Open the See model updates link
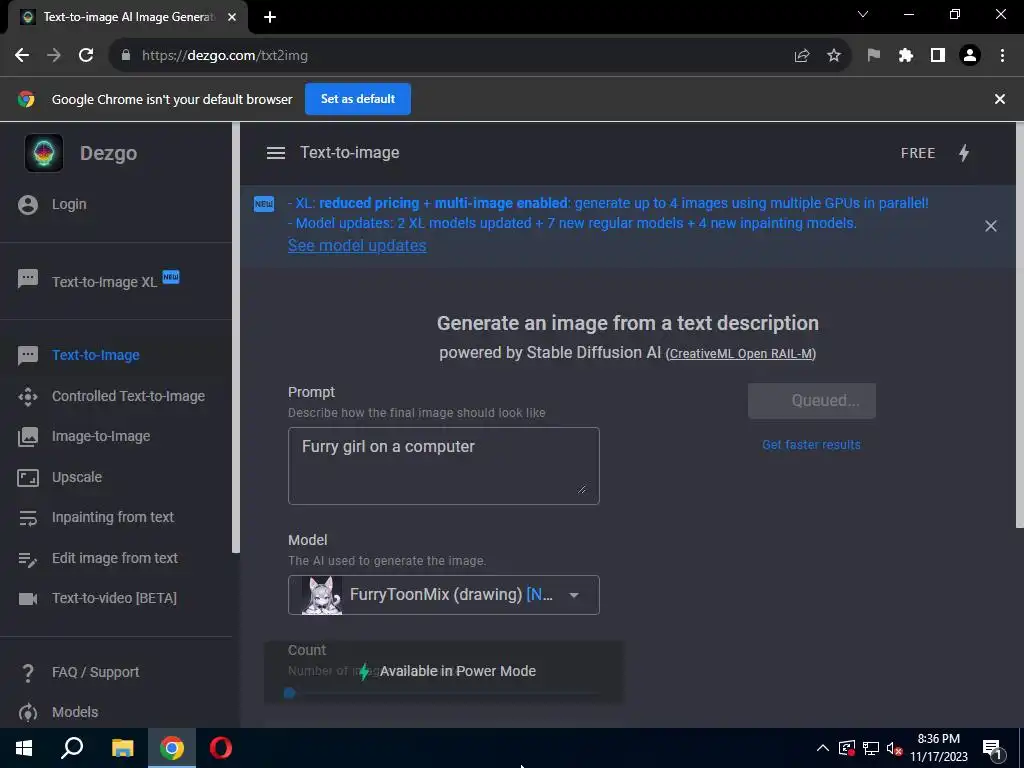This screenshot has height=768, width=1024. pos(357,246)
